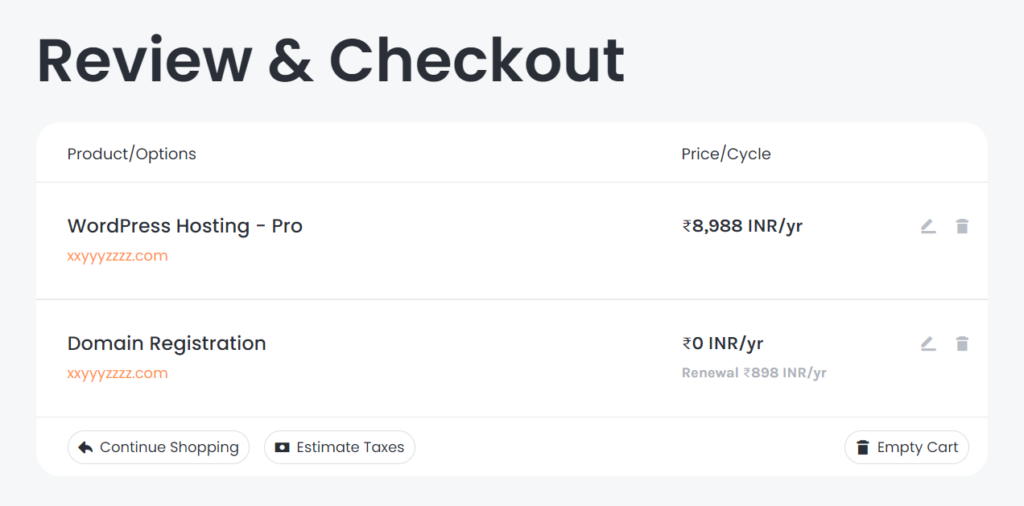Click the Continue Shopping button

[158, 447]
